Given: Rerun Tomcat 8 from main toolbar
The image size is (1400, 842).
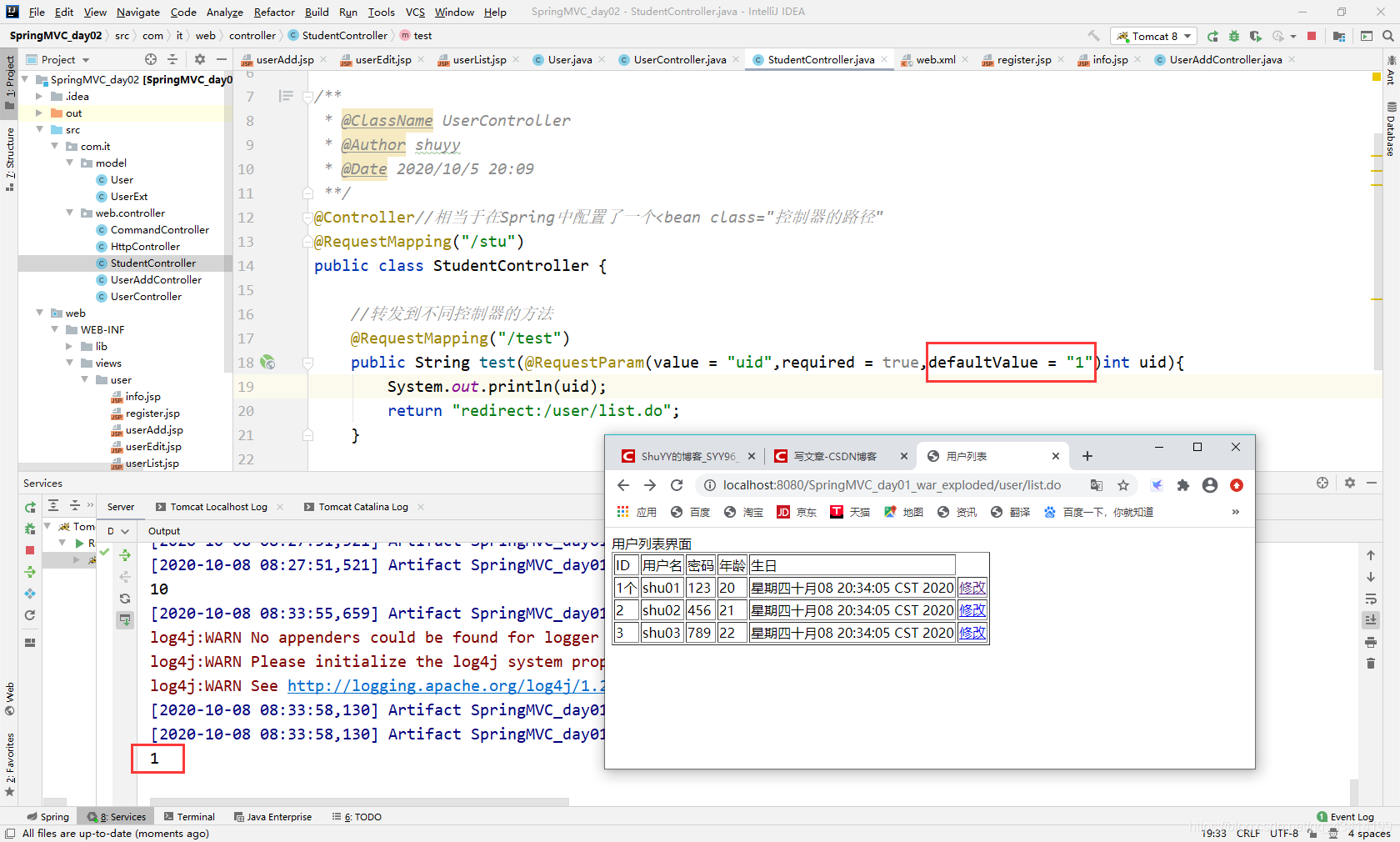Looking at the screenshot, I should (x=1212, y=36).
